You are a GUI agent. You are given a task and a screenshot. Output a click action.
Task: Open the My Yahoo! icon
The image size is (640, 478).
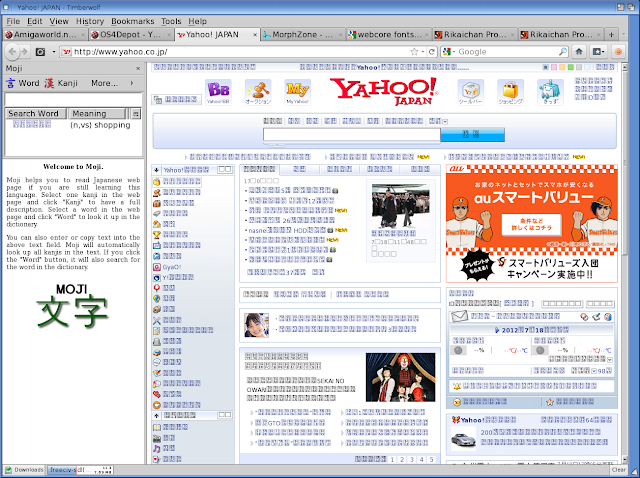(298, 92)
